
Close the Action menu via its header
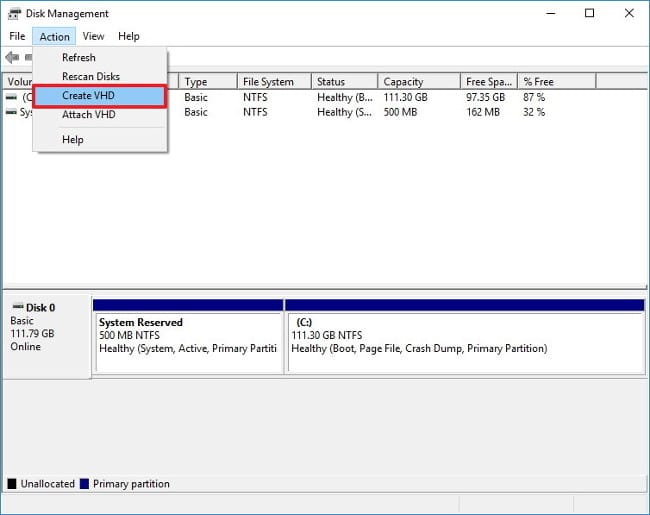pyautogui.click(x=54, y=36)
